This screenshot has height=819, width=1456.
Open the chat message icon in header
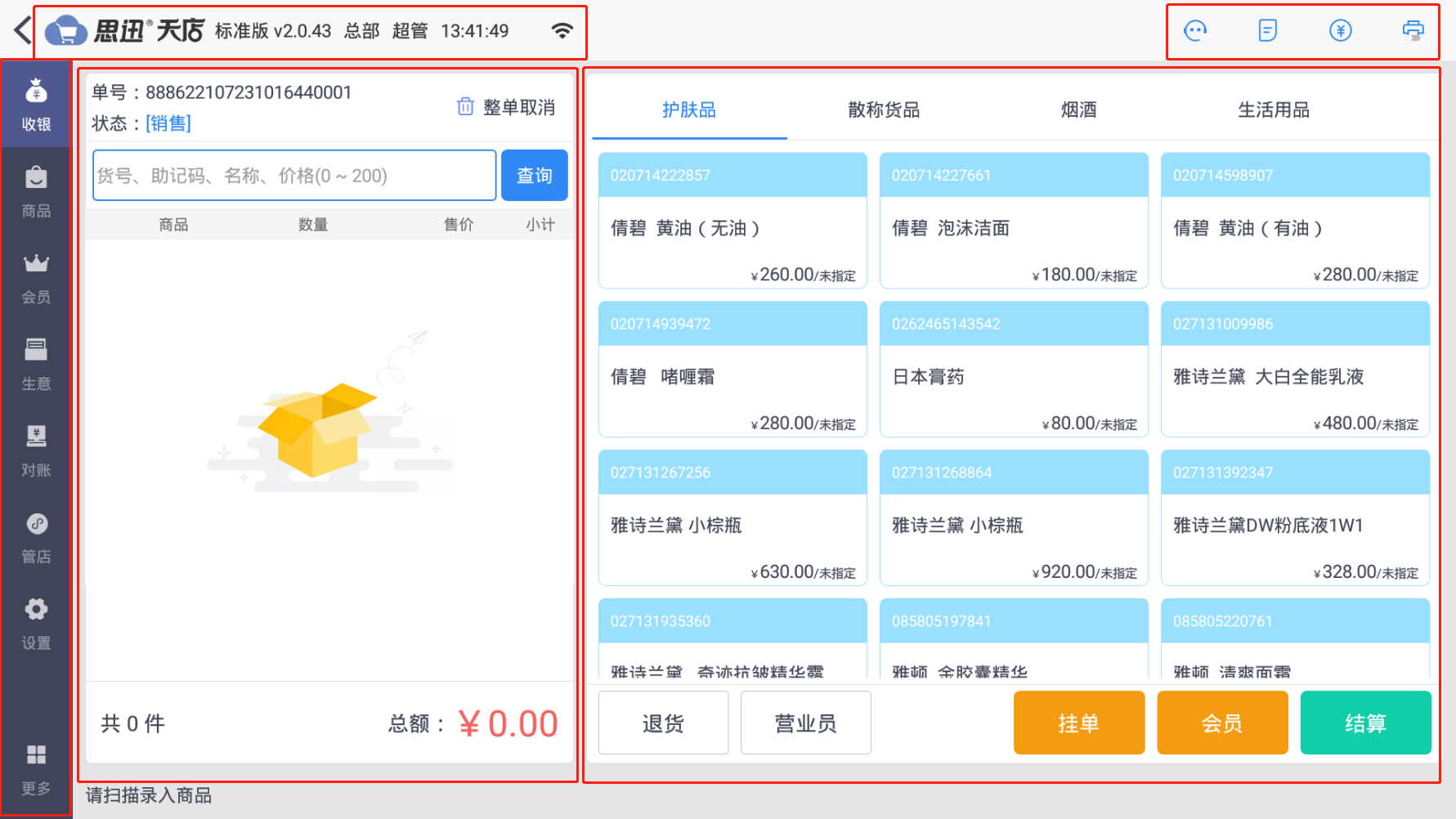[x=1195, y=31]
